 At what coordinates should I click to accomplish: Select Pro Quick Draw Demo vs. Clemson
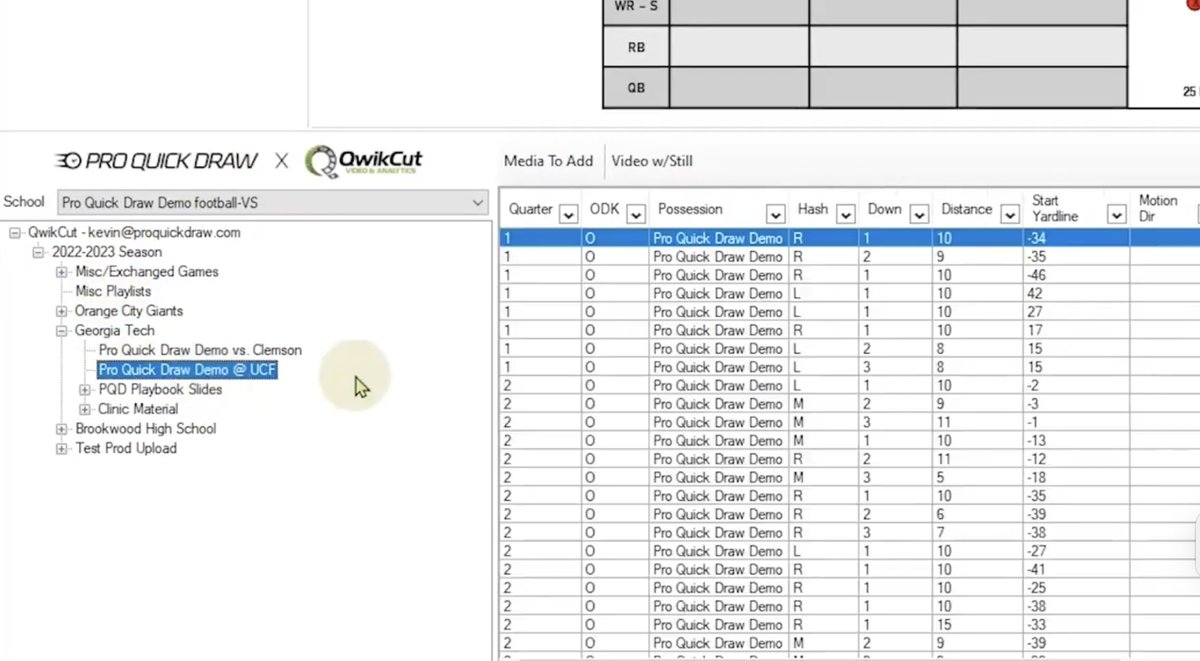tap(200, 350)
